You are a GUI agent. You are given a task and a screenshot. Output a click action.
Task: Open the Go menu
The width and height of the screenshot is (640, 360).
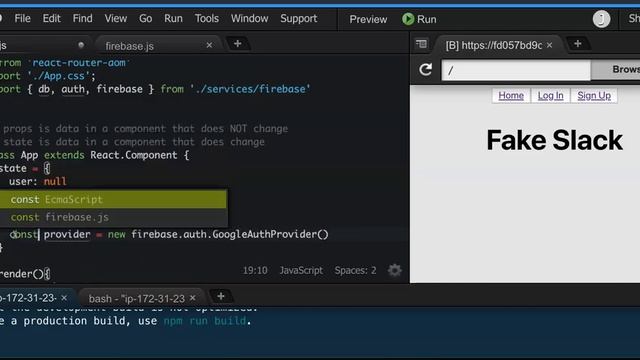coord(145,19)
